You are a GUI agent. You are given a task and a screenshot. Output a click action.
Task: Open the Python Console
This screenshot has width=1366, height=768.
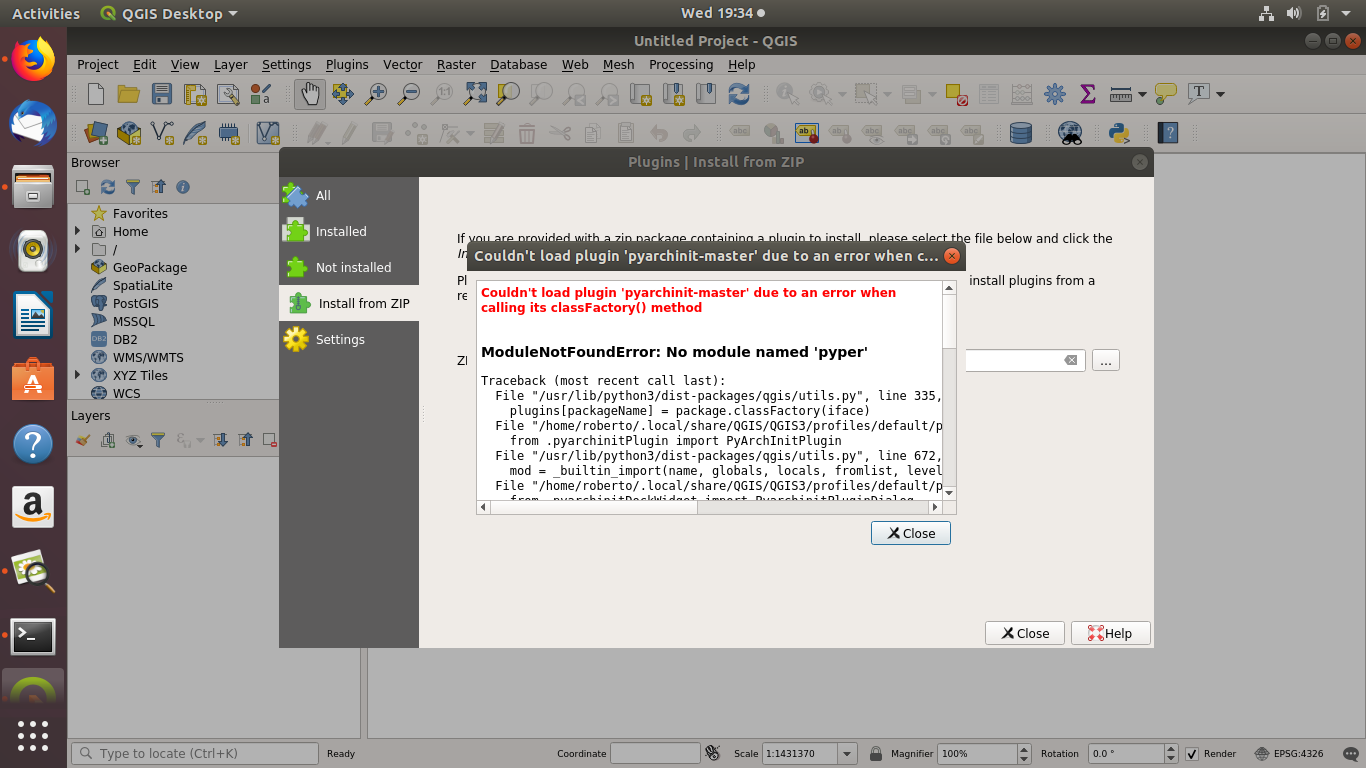[1121, 132]
